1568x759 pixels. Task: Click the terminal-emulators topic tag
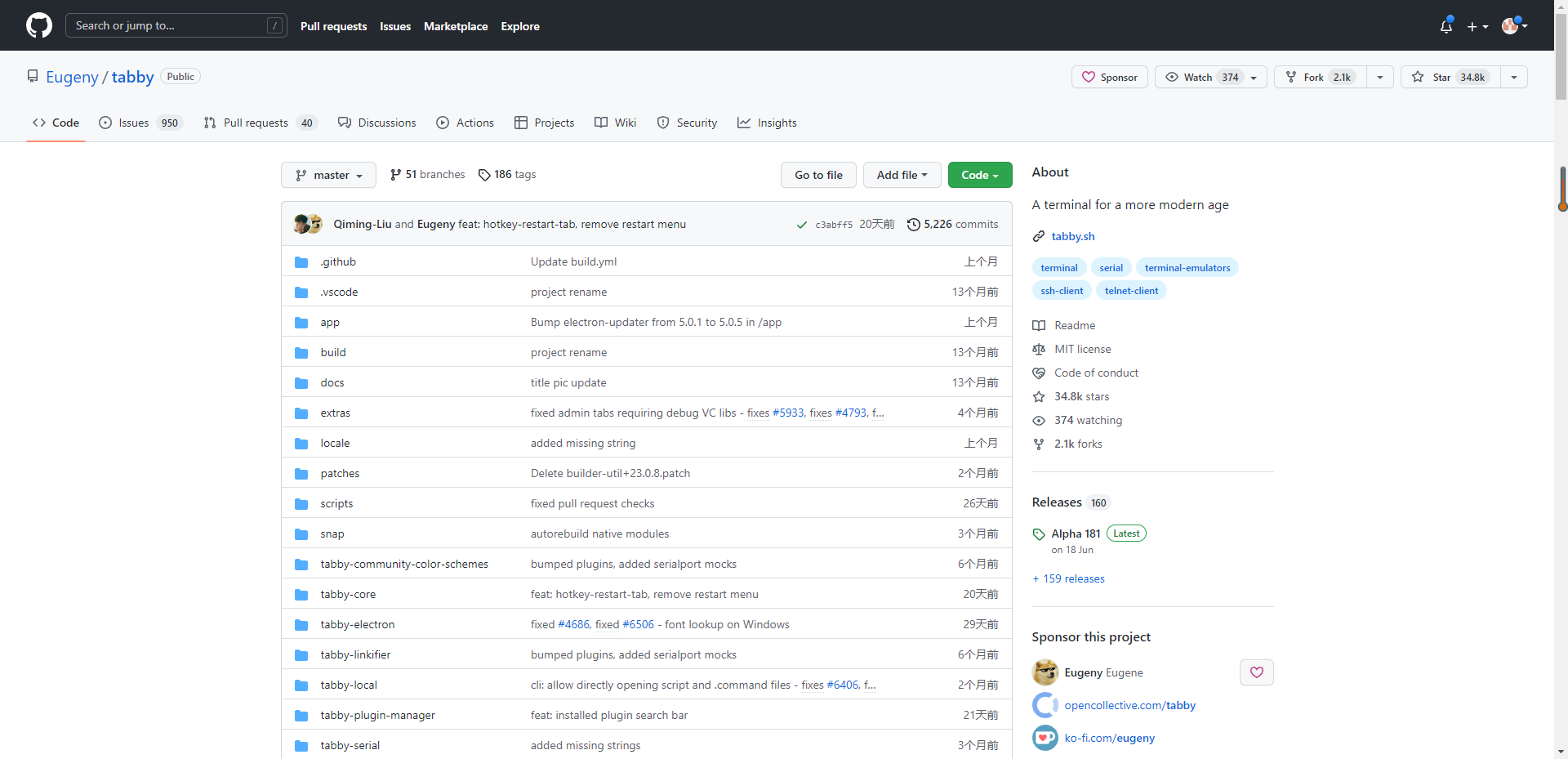click(1187, 268)
